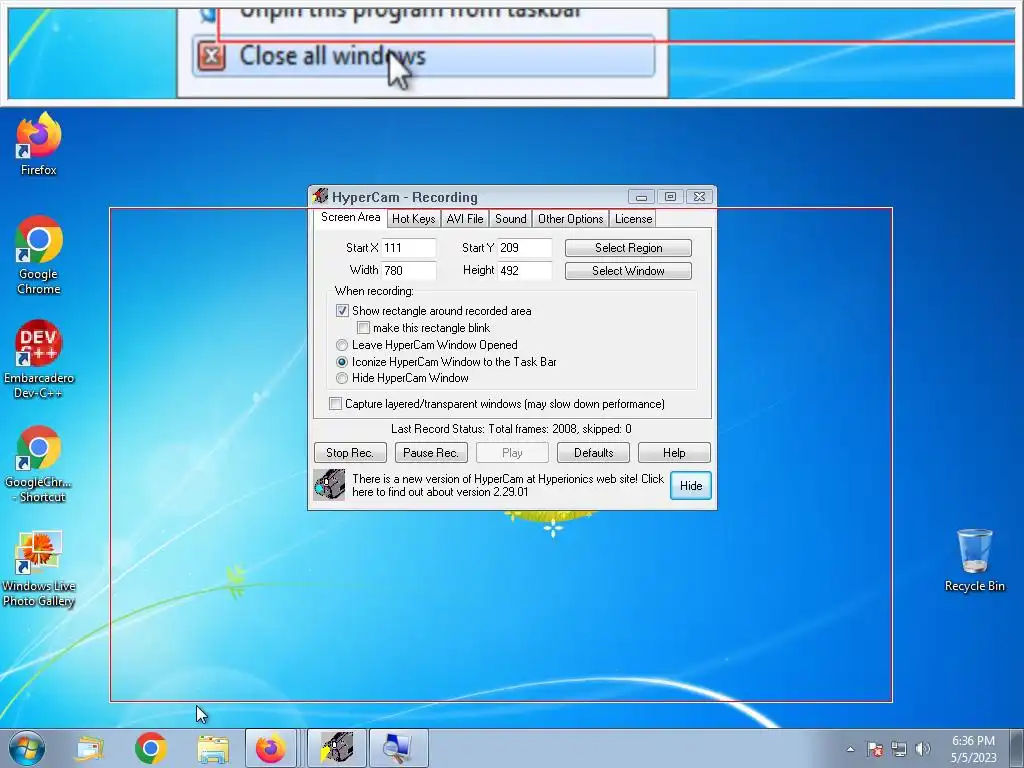
Task: Choose Close all windows menu entry
Action: (424, 56)
